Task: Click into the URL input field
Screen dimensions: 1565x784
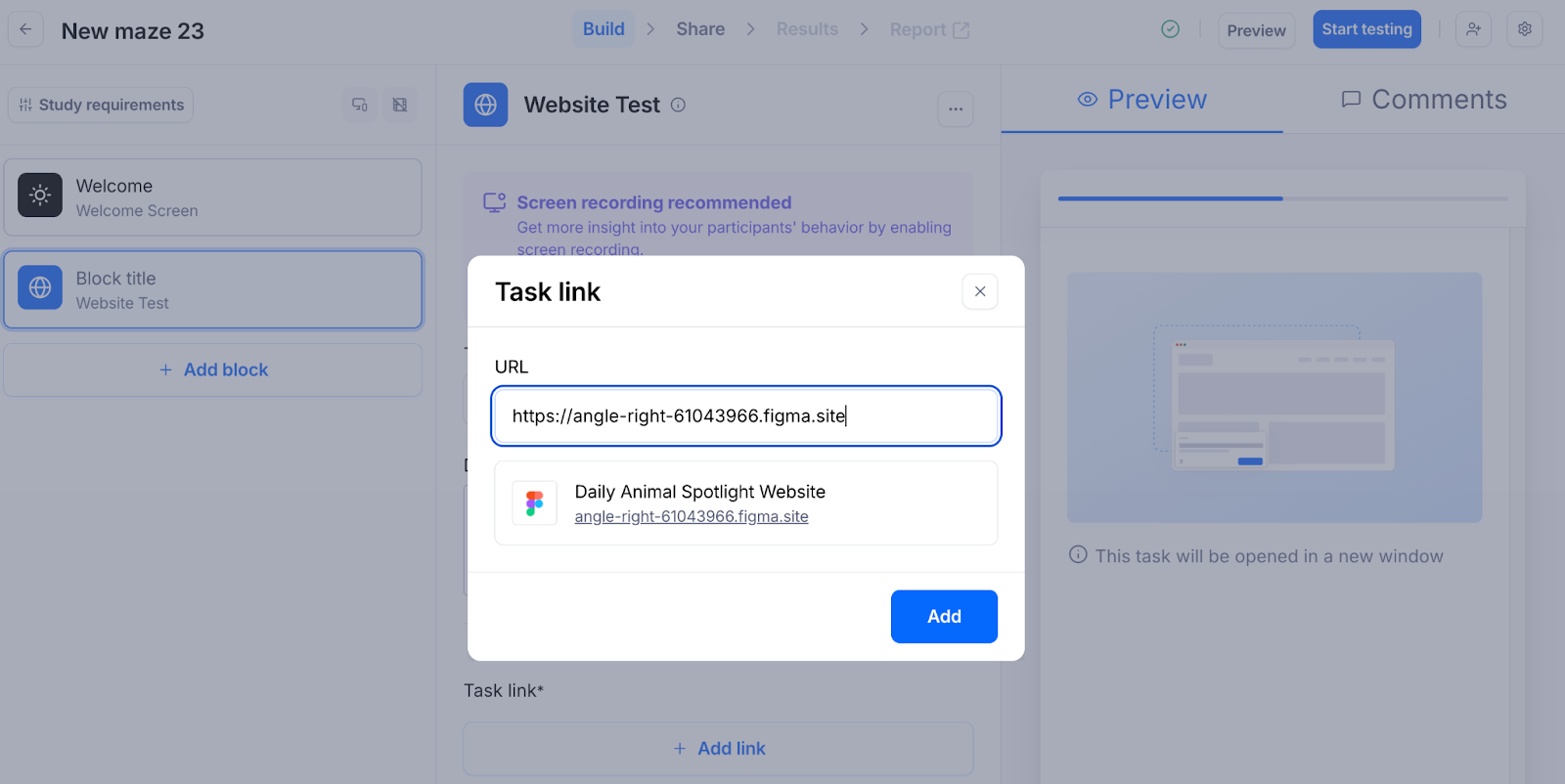Action: [745, 416]
